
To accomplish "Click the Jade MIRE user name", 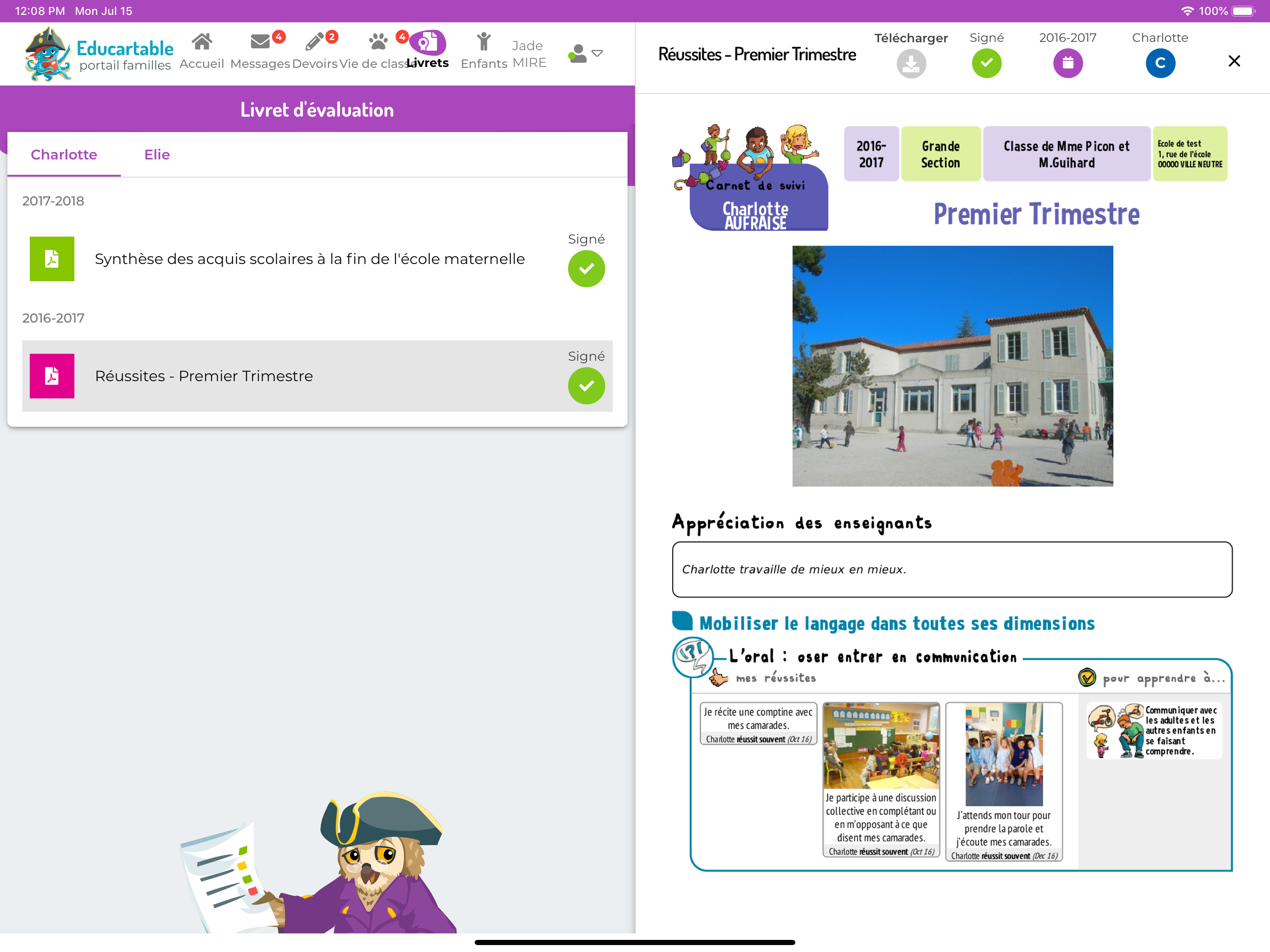I will [x=528, y=53].
